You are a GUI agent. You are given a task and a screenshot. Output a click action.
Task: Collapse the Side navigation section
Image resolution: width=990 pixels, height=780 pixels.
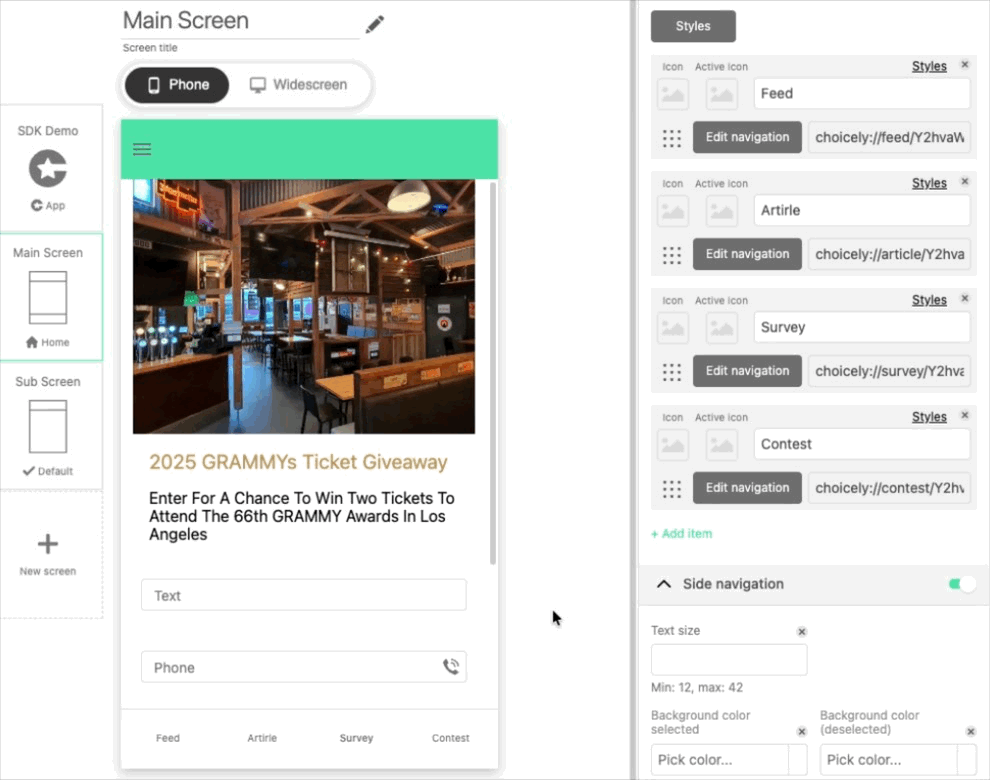pyautogui.click(x=663, y=584)
